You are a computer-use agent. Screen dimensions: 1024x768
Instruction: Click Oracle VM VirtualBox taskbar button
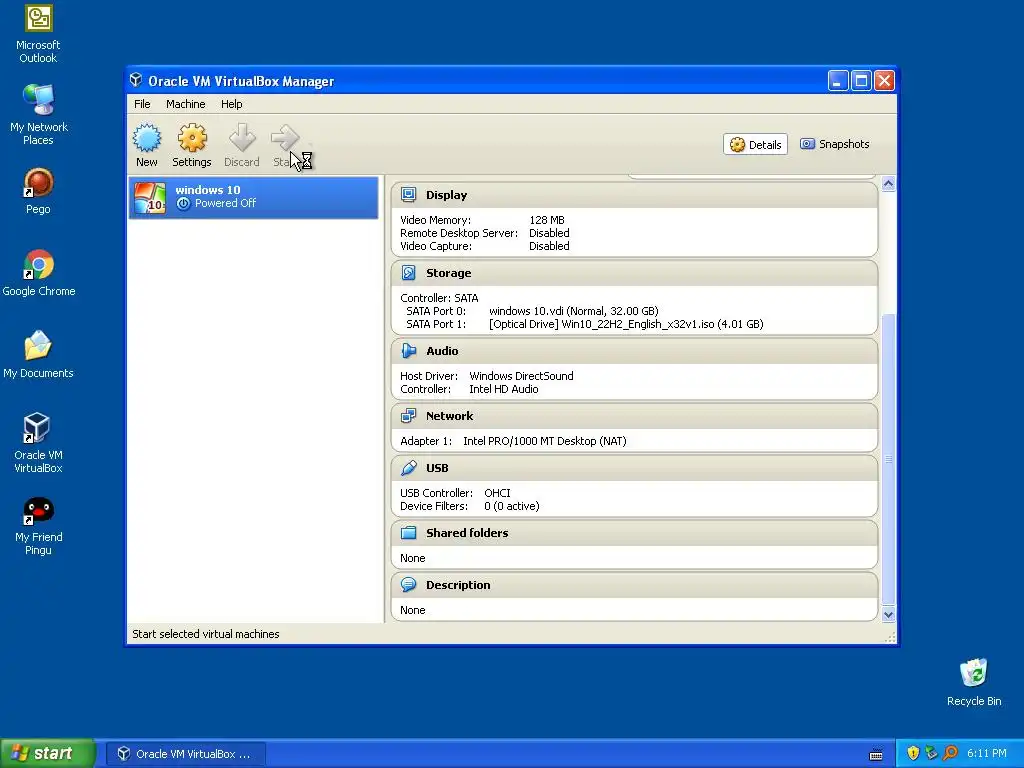(185, 754)
